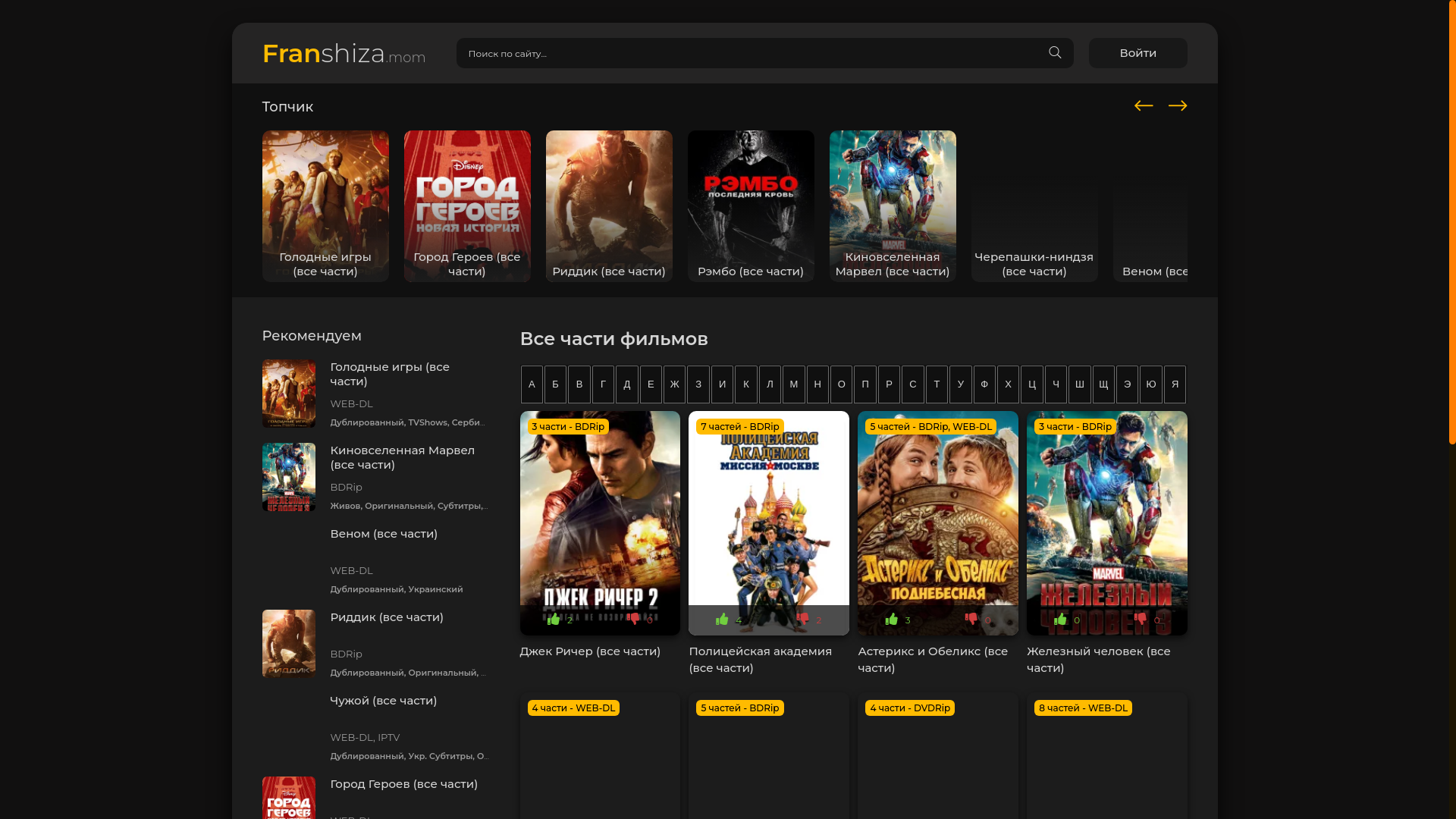Image resolution: width=1456 pixels, height=819 pixels.
Task: Select letter Ф in alphabet filter
Action: pyautogui.click(x=984, y=384)
